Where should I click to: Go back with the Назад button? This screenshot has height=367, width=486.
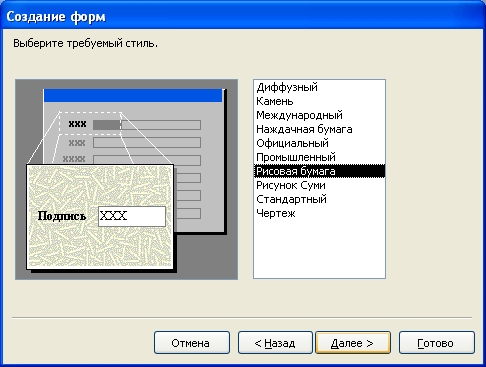pyautogui.click(x=275, y=343)
